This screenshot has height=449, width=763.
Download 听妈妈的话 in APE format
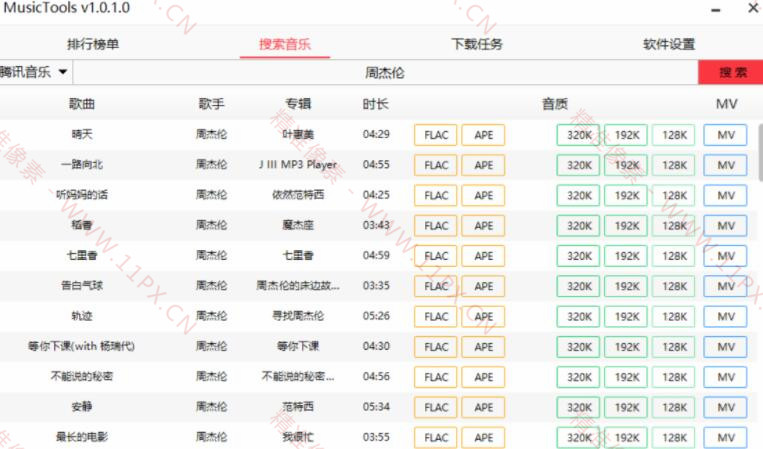pos(483,196)
